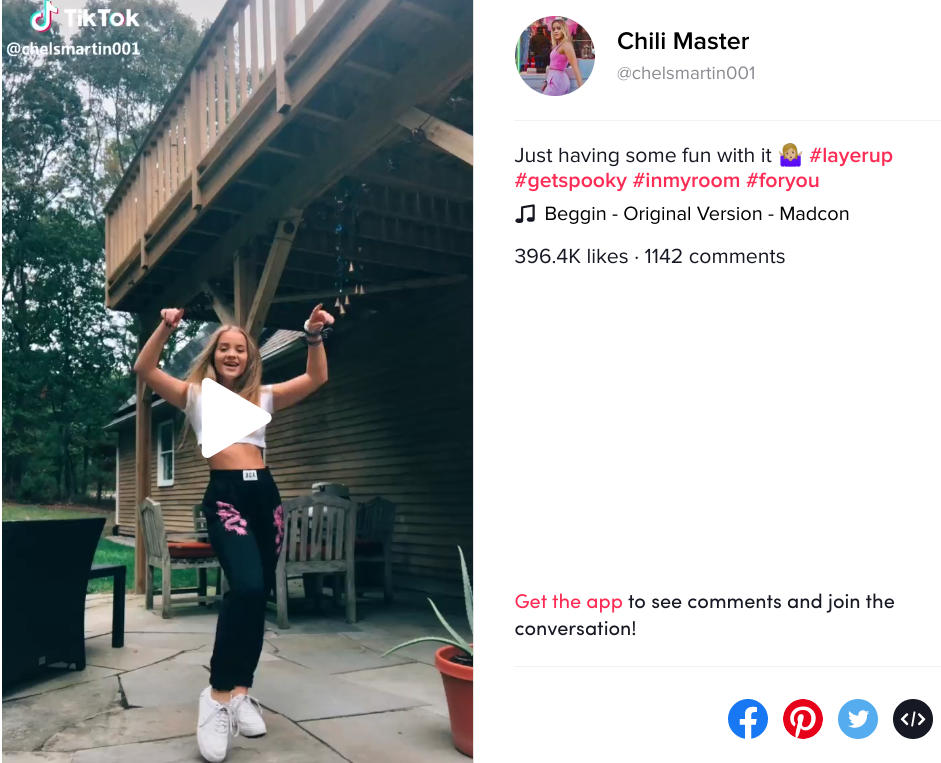Open the #layerup hashtag
This screenshot has width=941, height=763.
tap(851, 155)
